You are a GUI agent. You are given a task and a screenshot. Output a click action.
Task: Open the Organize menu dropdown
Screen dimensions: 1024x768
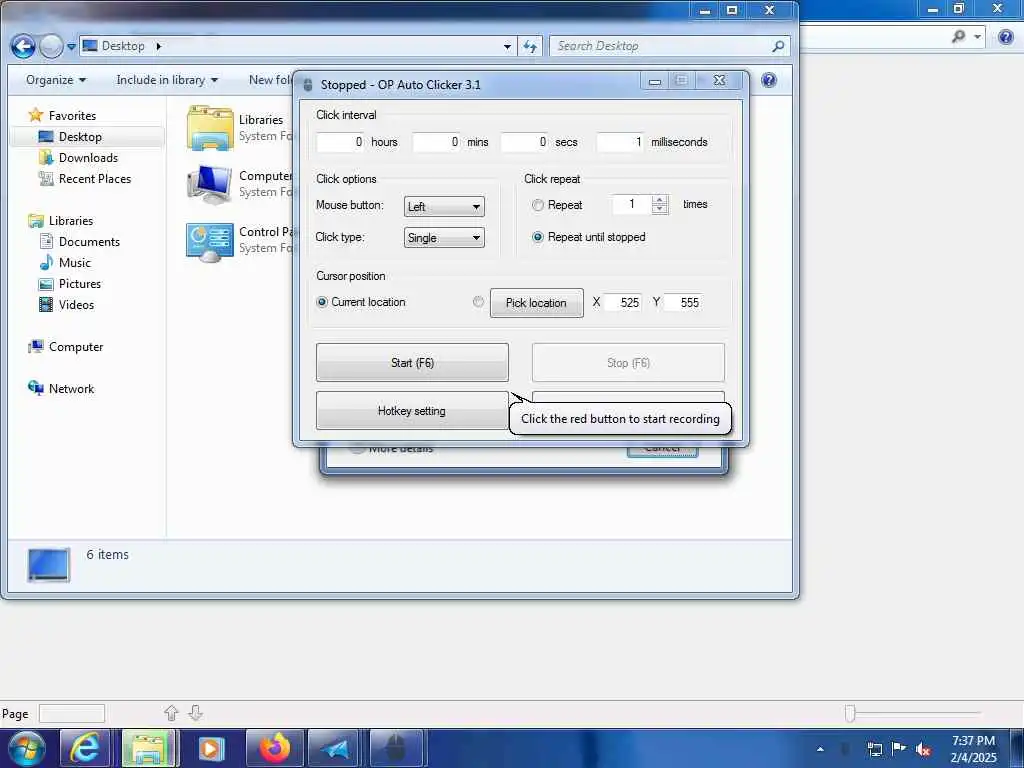tap(56, 80)
